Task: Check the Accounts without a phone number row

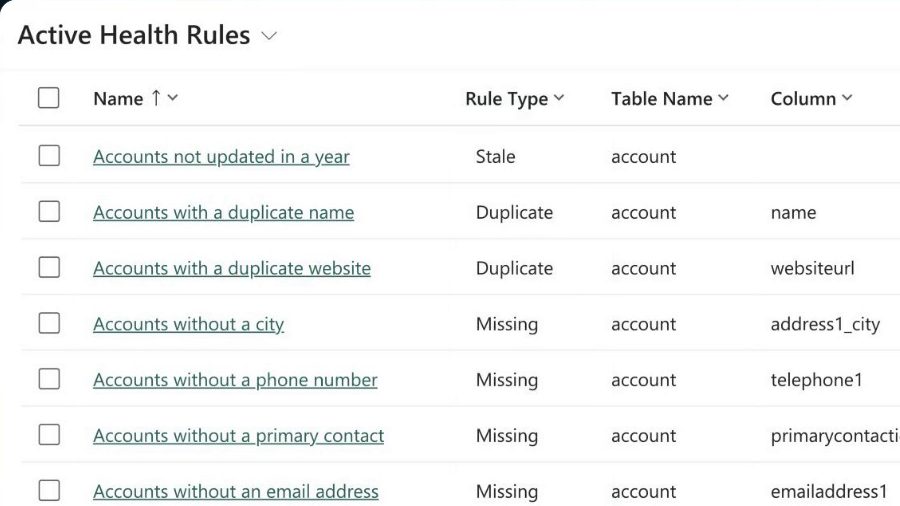Action: click(49, 379)
